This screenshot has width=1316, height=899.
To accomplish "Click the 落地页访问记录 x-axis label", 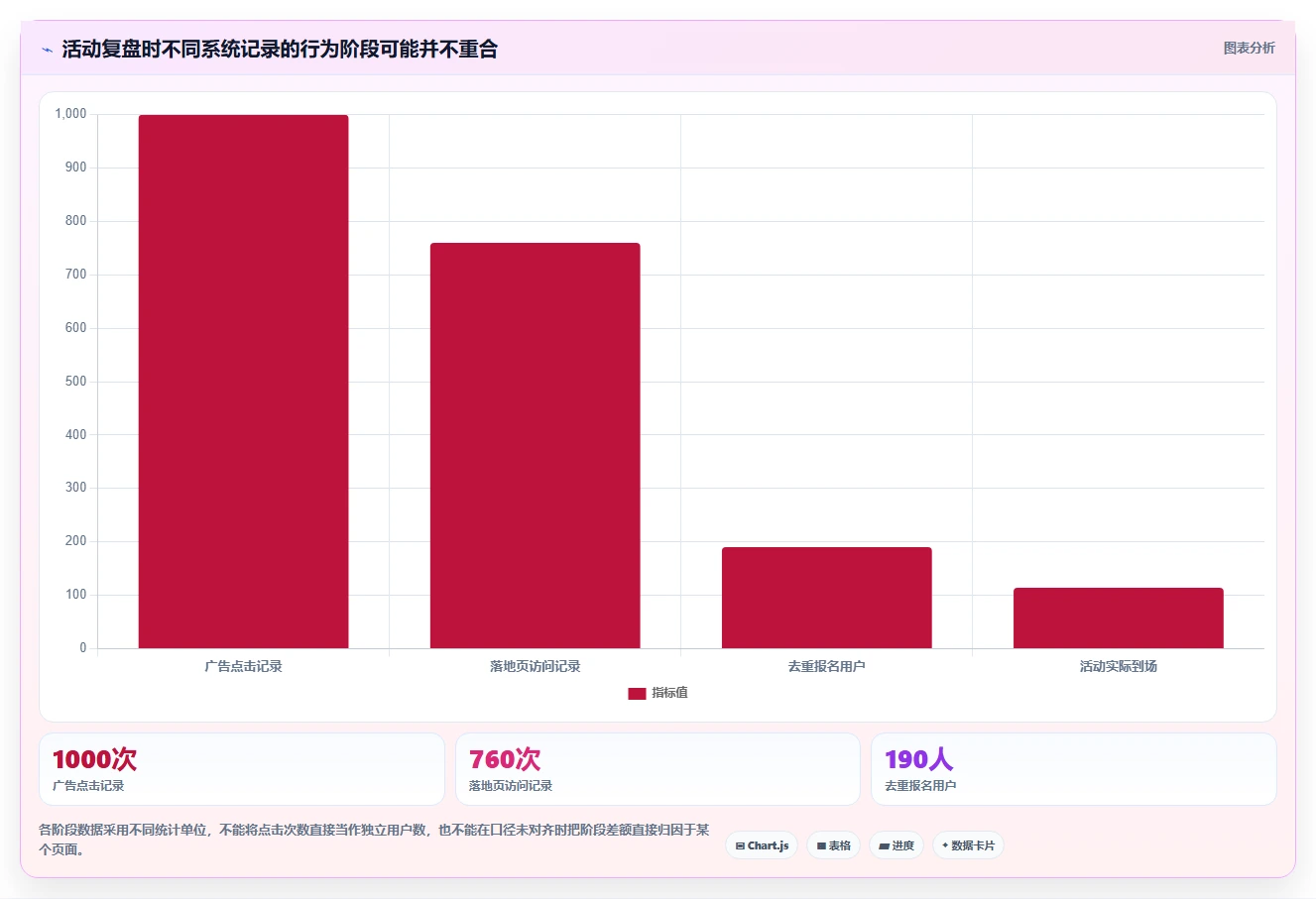I will point(535,666).
